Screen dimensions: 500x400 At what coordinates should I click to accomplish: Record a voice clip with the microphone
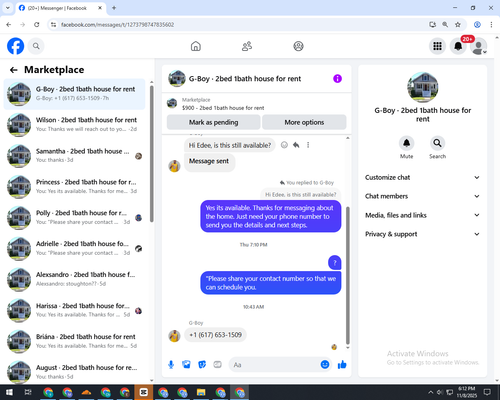coord(171,365)
